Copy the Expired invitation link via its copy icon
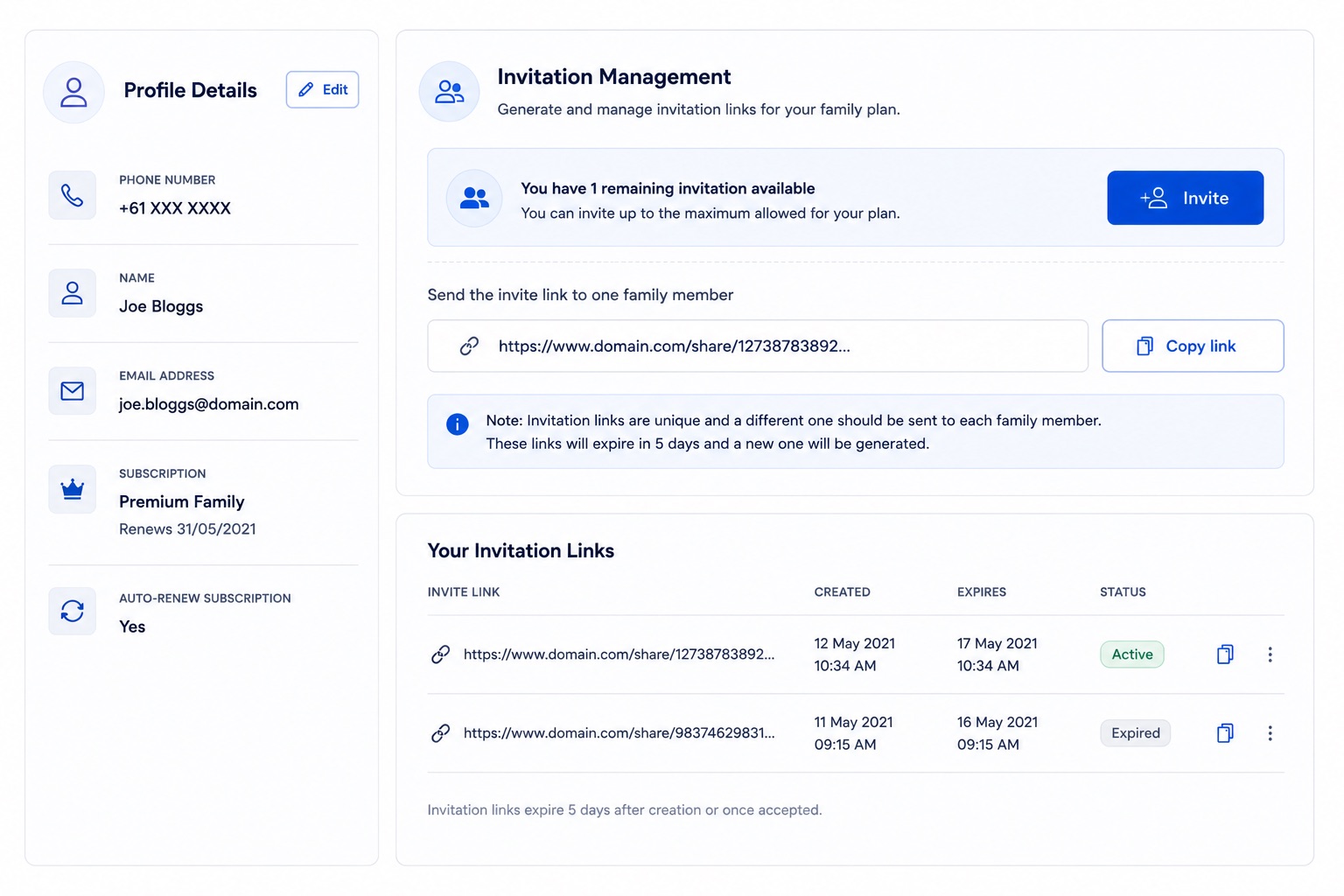This screenshot has height=896, width=1344. tap(1225, 733)
